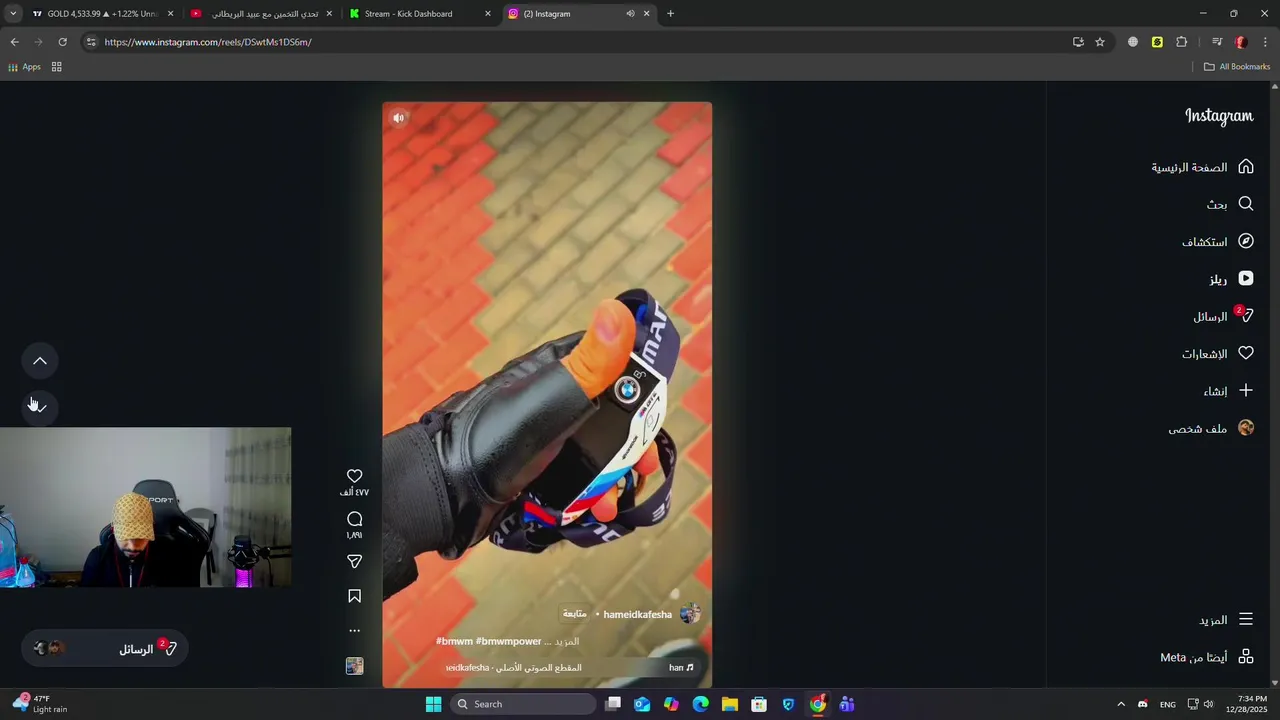Follow hameidkafesha with متابعة button
The image size is (1280, 720).
coord(575,614)
